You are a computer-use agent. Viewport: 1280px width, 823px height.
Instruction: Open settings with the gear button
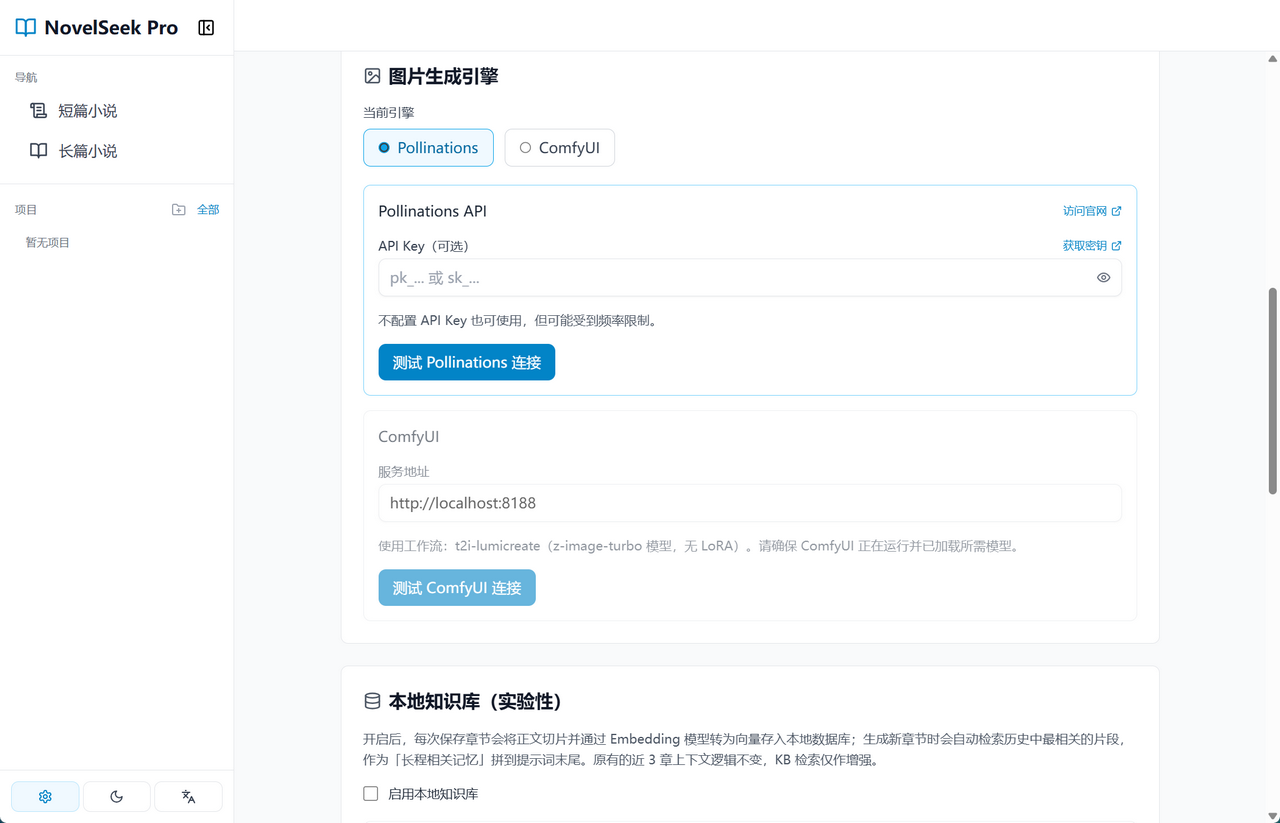click(45, 796)
